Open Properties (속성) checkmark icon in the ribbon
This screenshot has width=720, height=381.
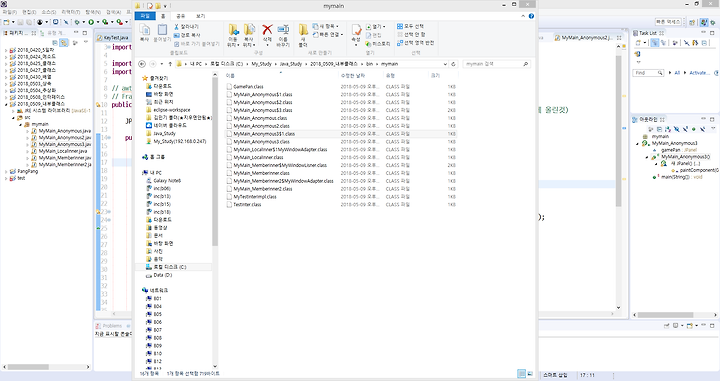(x=356, y=31)
